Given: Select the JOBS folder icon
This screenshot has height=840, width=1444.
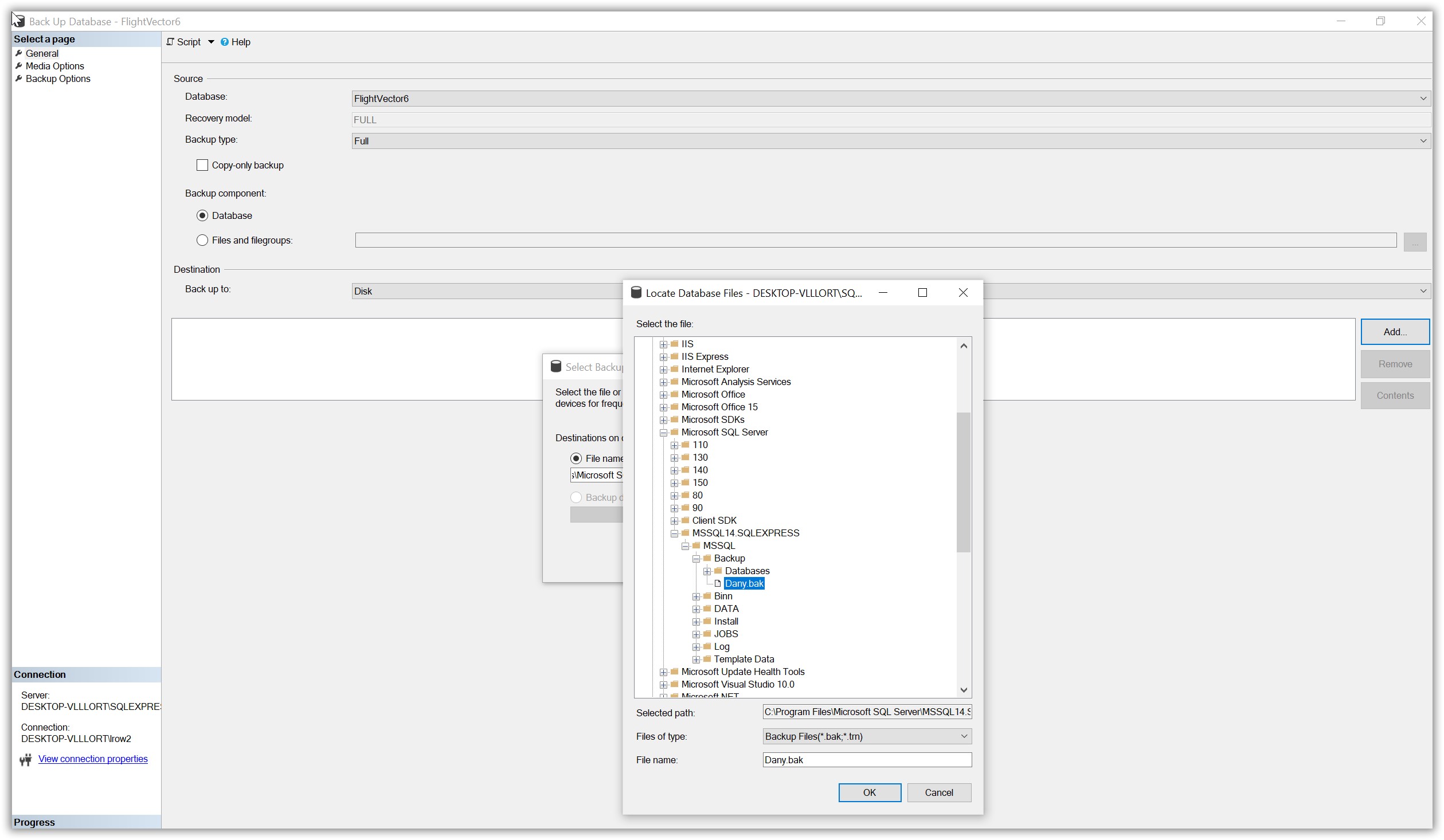Looking at the screenshot, I should (707, 634).
